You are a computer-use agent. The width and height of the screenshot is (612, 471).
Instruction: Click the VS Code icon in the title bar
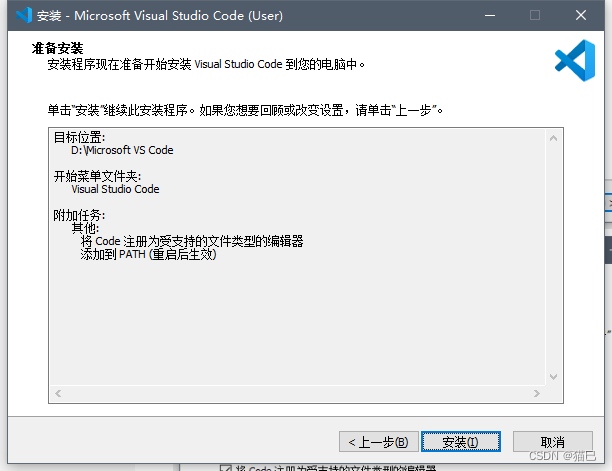(23, 15)
